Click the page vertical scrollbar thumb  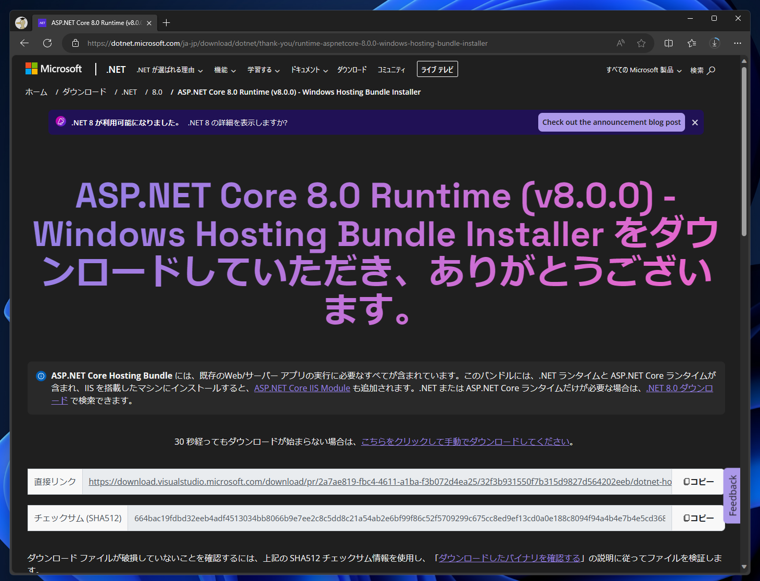coord(744,150)
